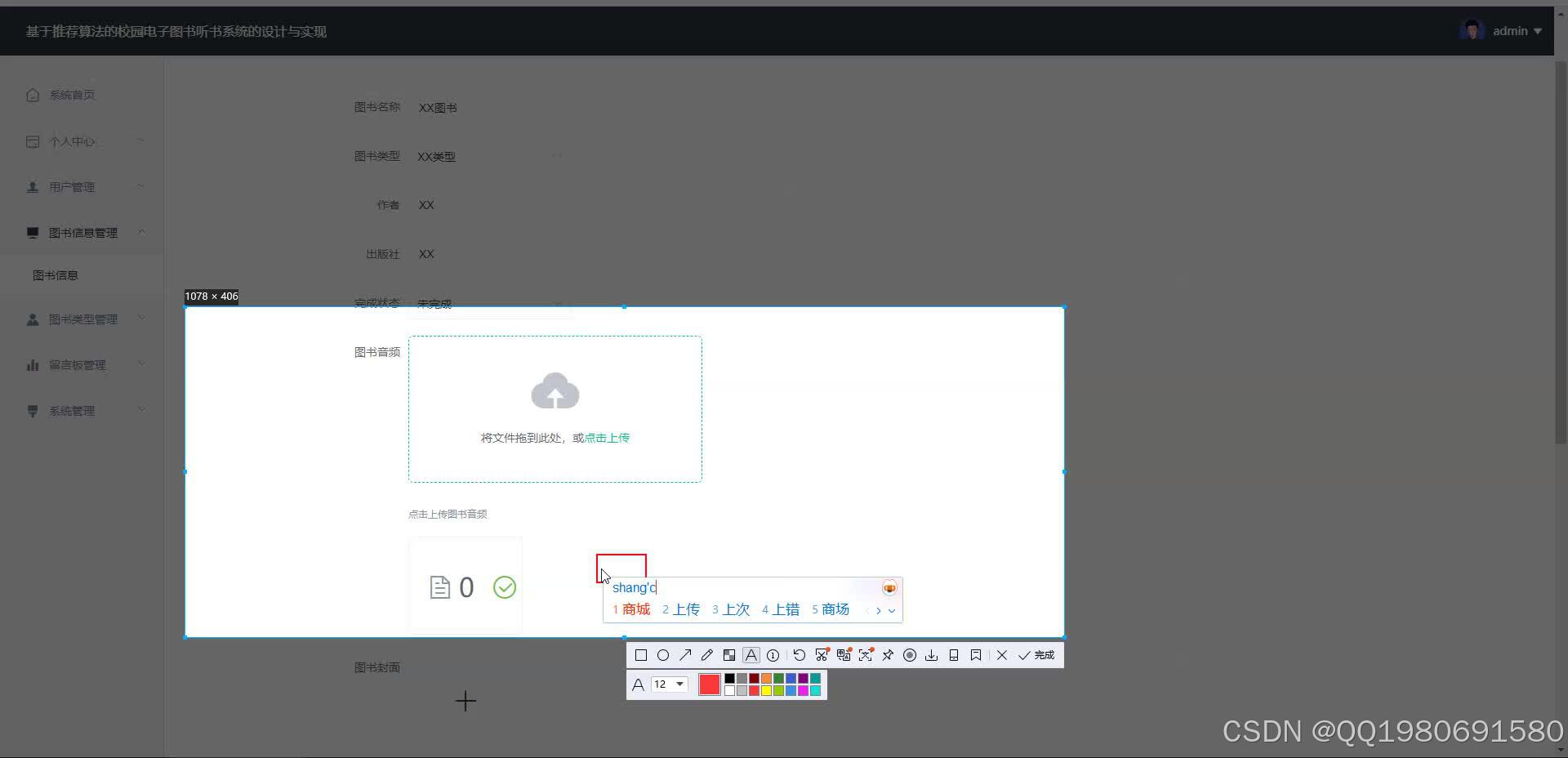Undo the last annotation
The image size is (1568, 758).
click(x=800, y=655)
